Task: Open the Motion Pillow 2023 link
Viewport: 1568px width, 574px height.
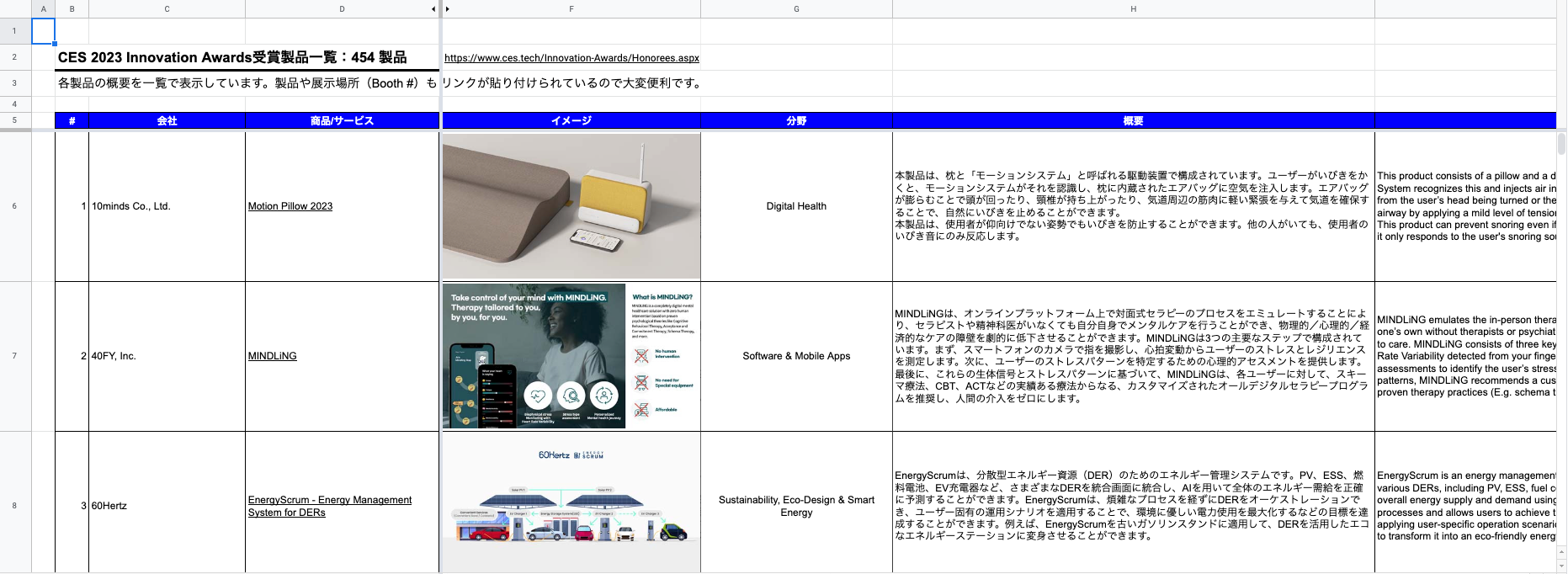Action: 290,206
